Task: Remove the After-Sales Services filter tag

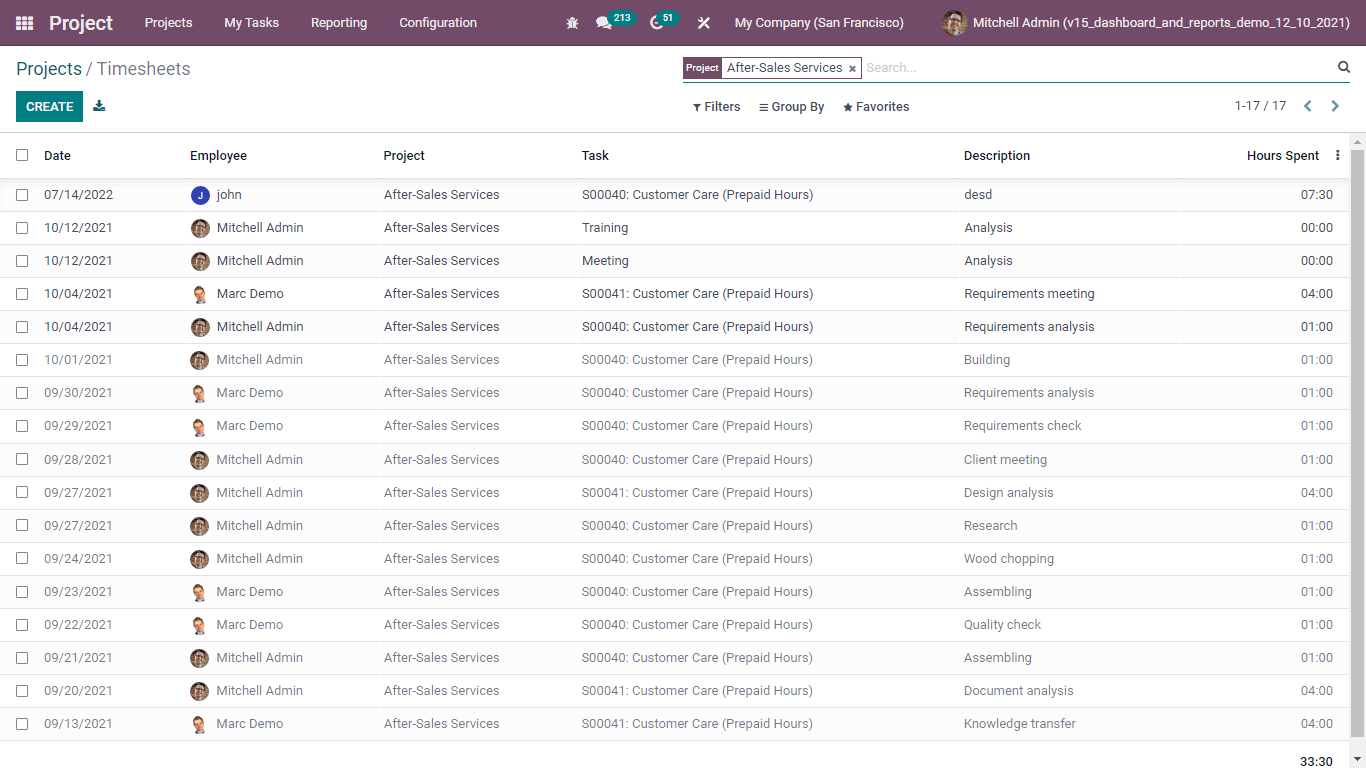Action: 852,69
